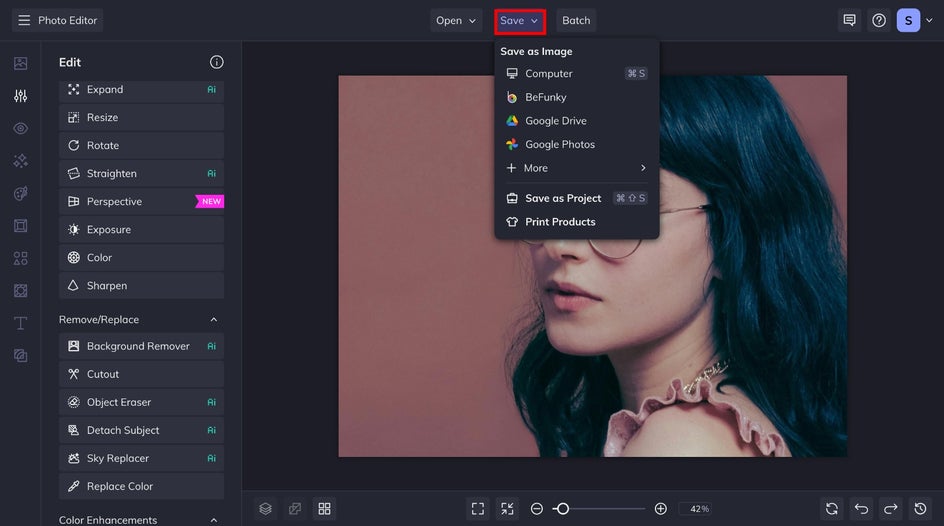The width and height of the screenshot is (944, 526).
Task: Open the Touch Up eye sidebar icon
Action: pos(20,128)
